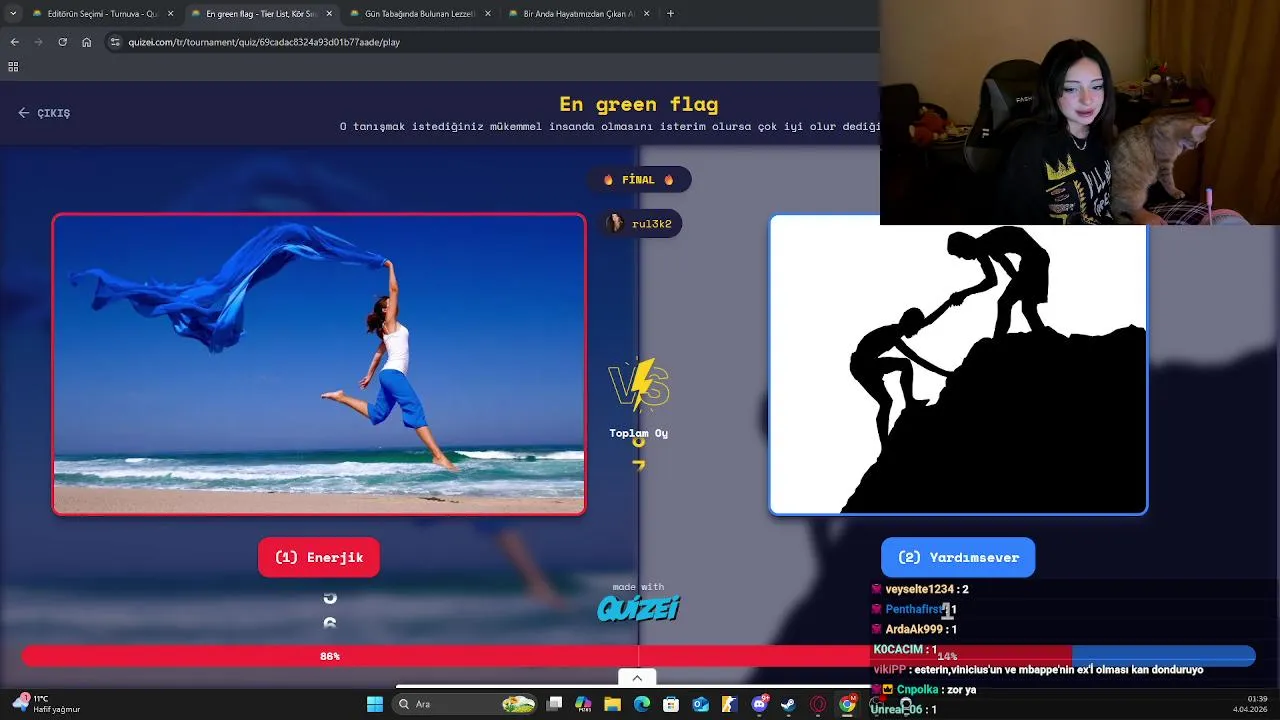
Task: View site information icon in address bar
Action: [x=115, y=42]
